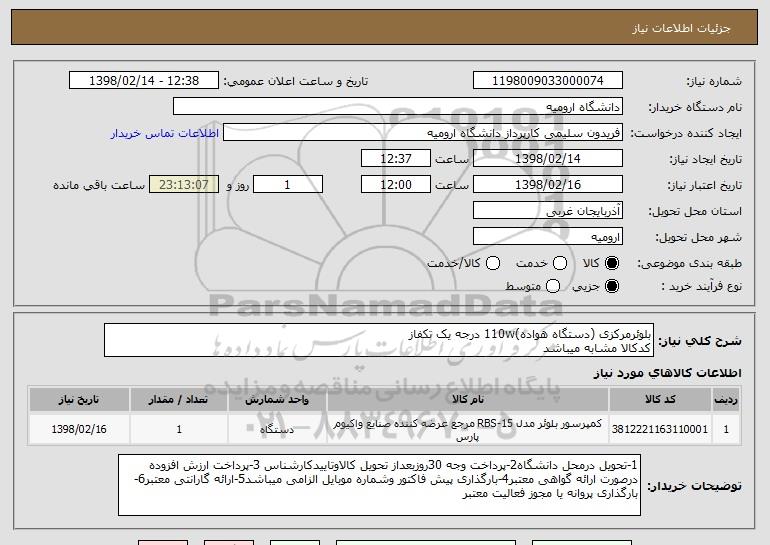Select the کالا radio button

point(612,263)
